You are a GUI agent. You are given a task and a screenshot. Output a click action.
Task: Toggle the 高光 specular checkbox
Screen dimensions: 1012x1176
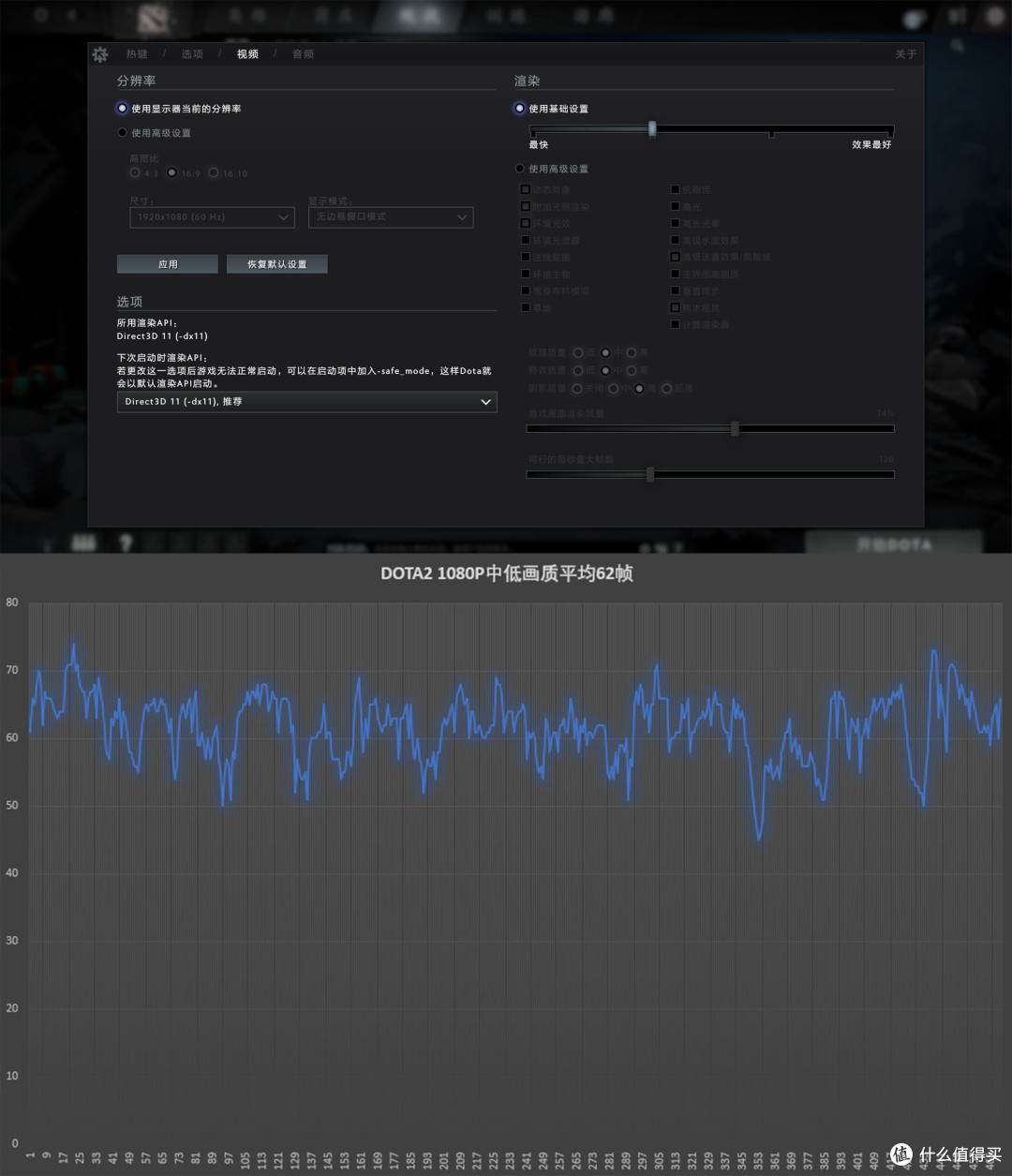675,206
